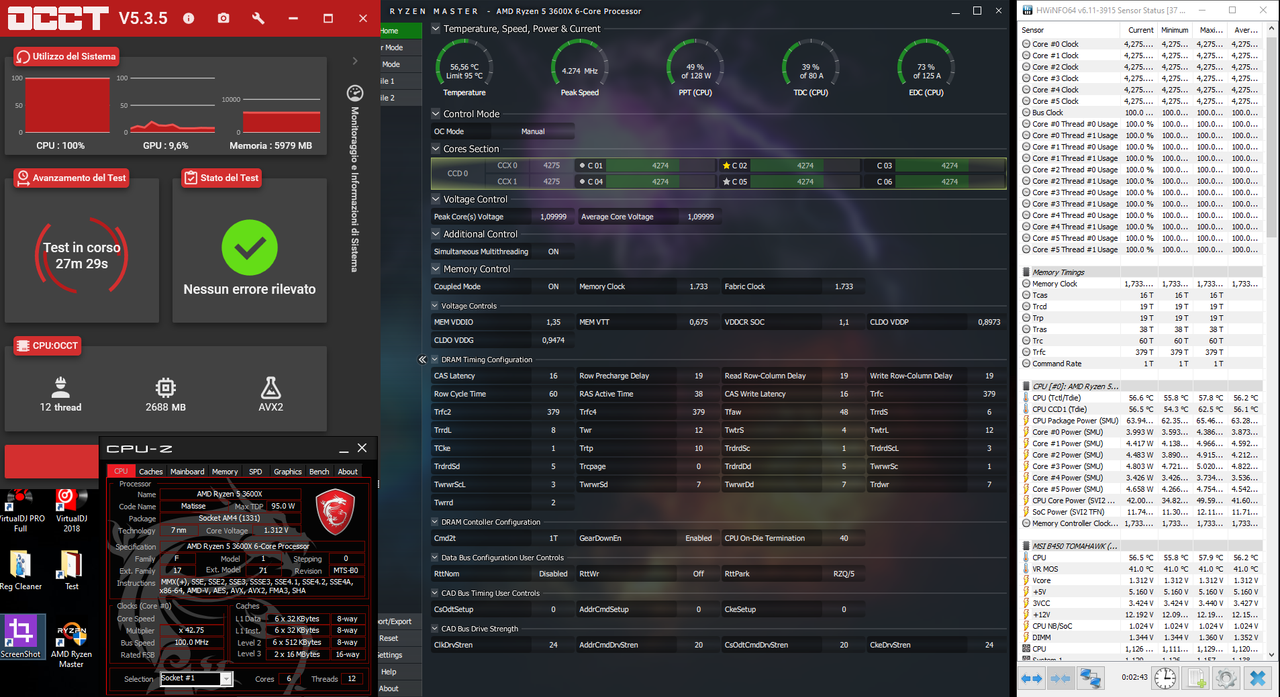Collapse DRAM Timing Configuration section
Screen dimensions: 1280x697
tap(435, 360)
